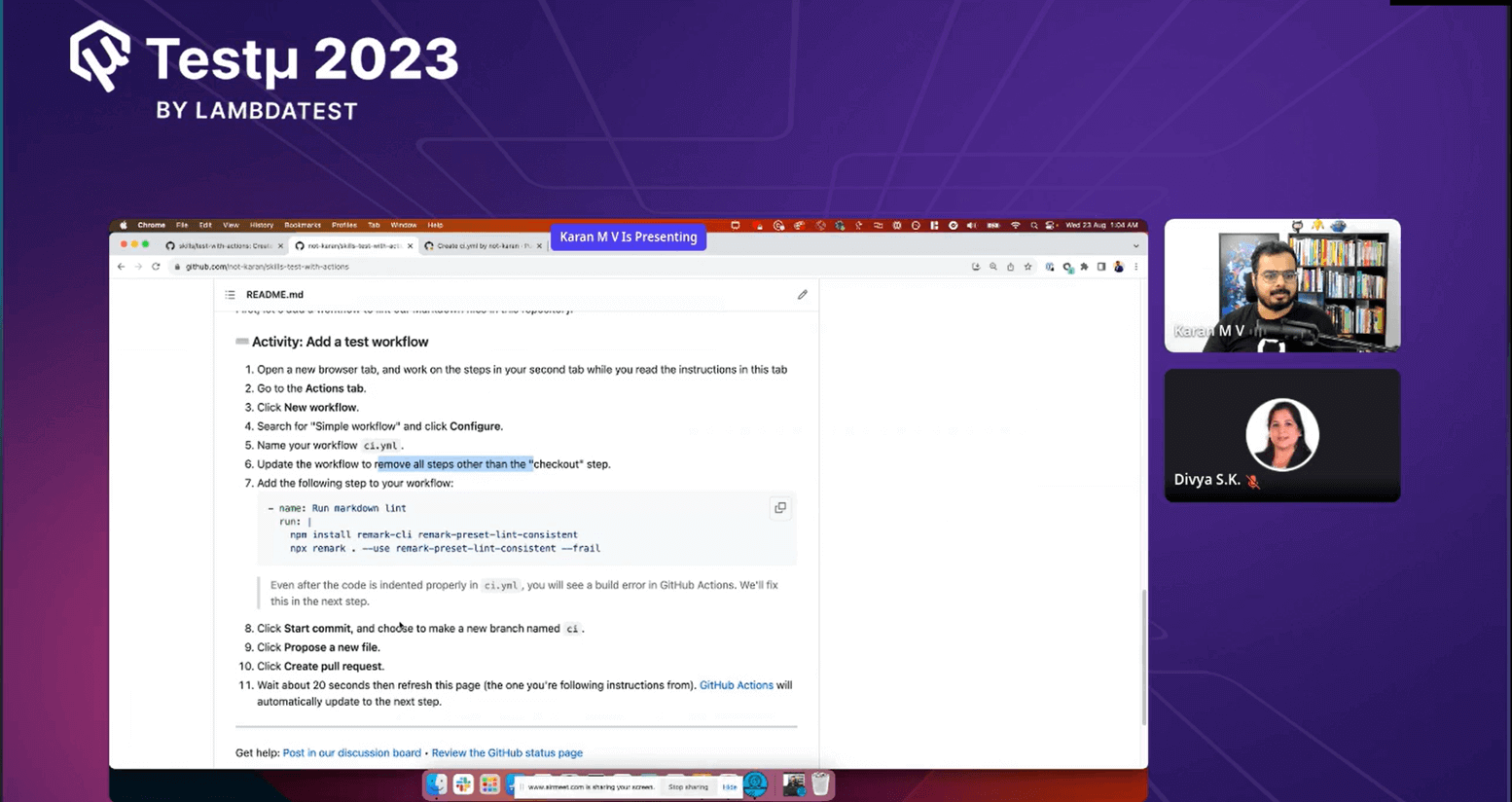Image resolution: width=1512 pixels, height=802 pixels.
Task: Toggle the README.md outline list icon
Action: (x=230, y=294)
